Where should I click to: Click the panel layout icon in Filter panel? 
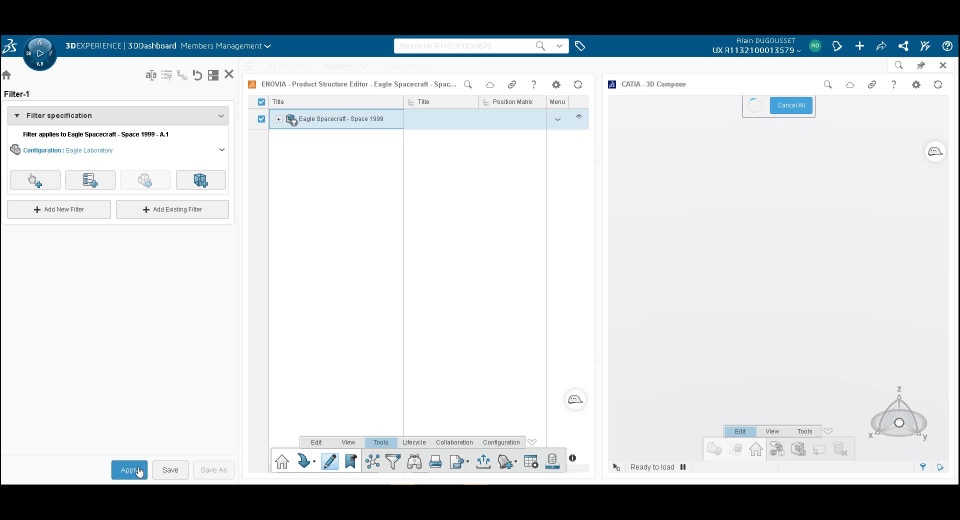coord(213,75)
